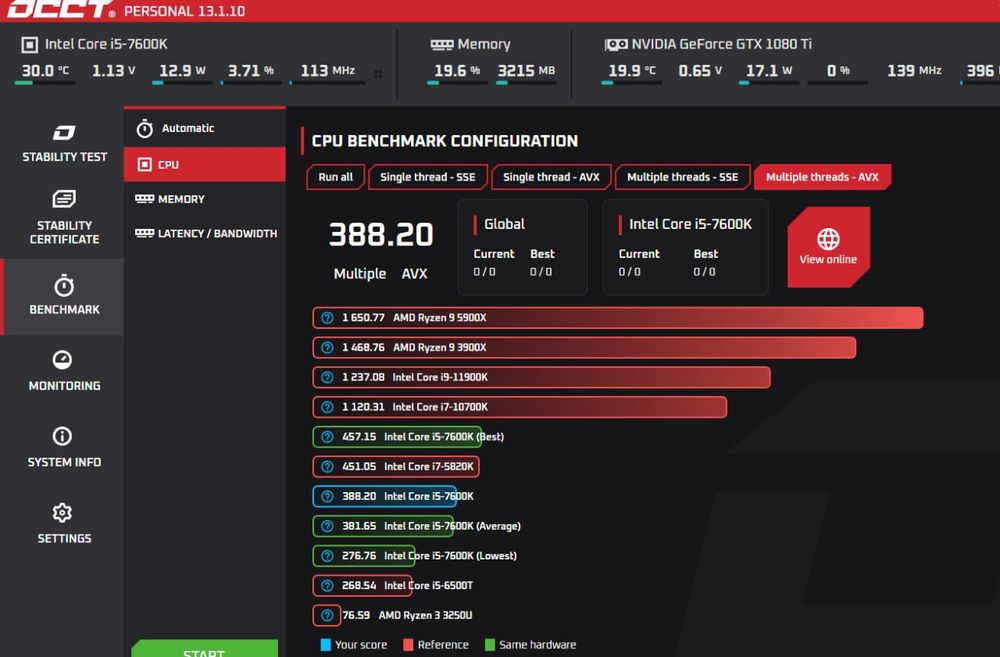This screenshot has height=657, width=1000.
Task: Select the CPU benchmark category
Action: click(205, 165)
